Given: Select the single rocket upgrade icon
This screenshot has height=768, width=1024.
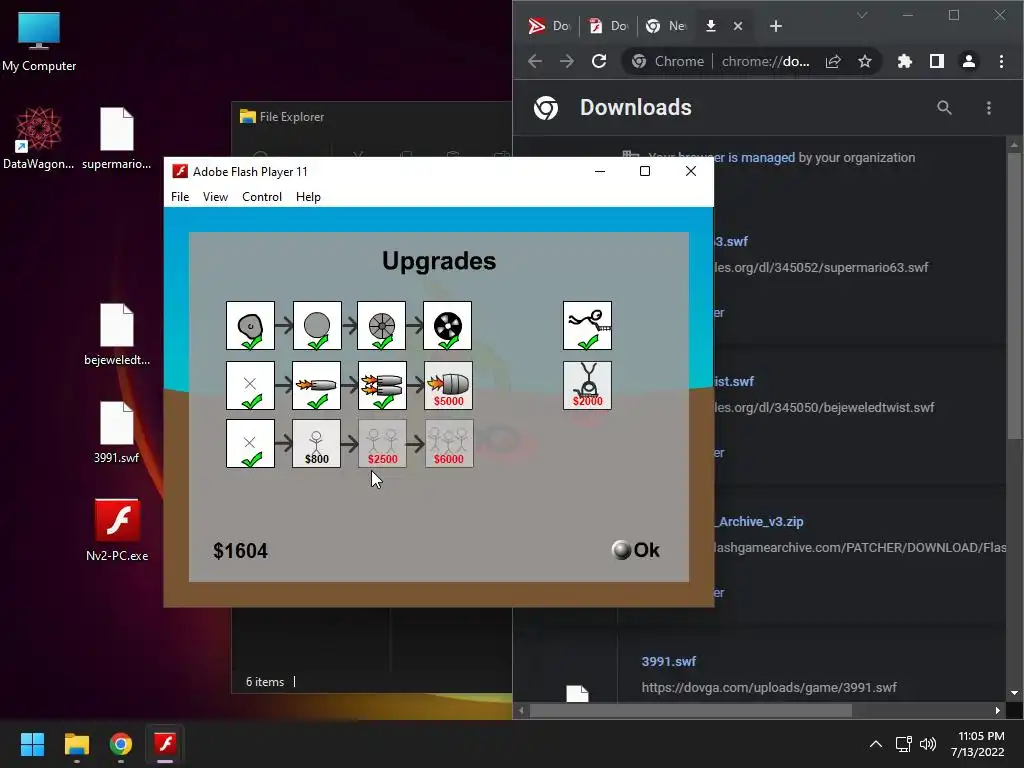Looking at the screenshot, I should [x=317, y=385].
